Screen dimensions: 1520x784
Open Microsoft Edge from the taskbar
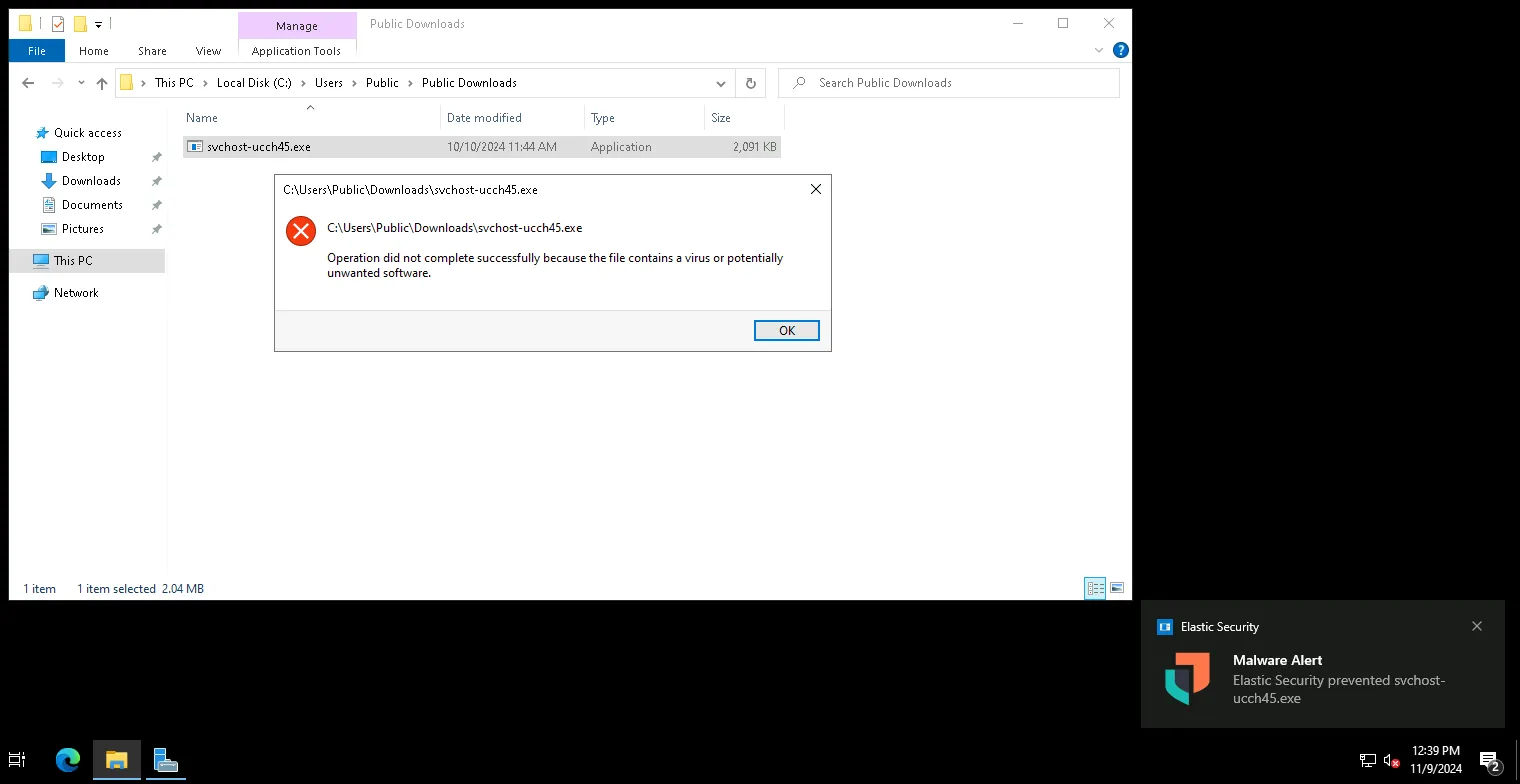click(x=67, y=760)
